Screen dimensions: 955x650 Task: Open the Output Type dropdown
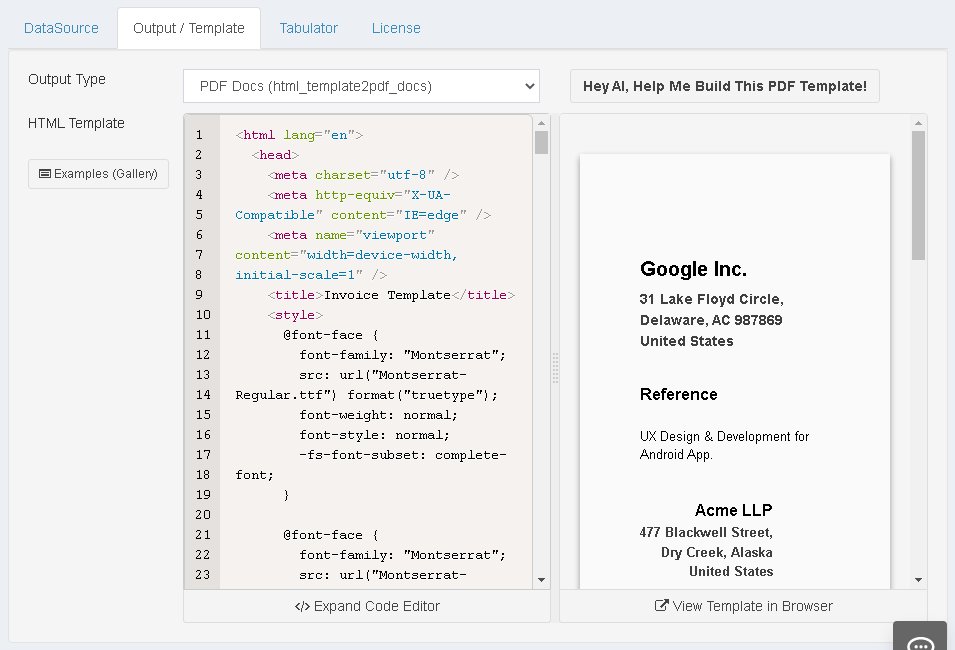(x=361, y=86)
